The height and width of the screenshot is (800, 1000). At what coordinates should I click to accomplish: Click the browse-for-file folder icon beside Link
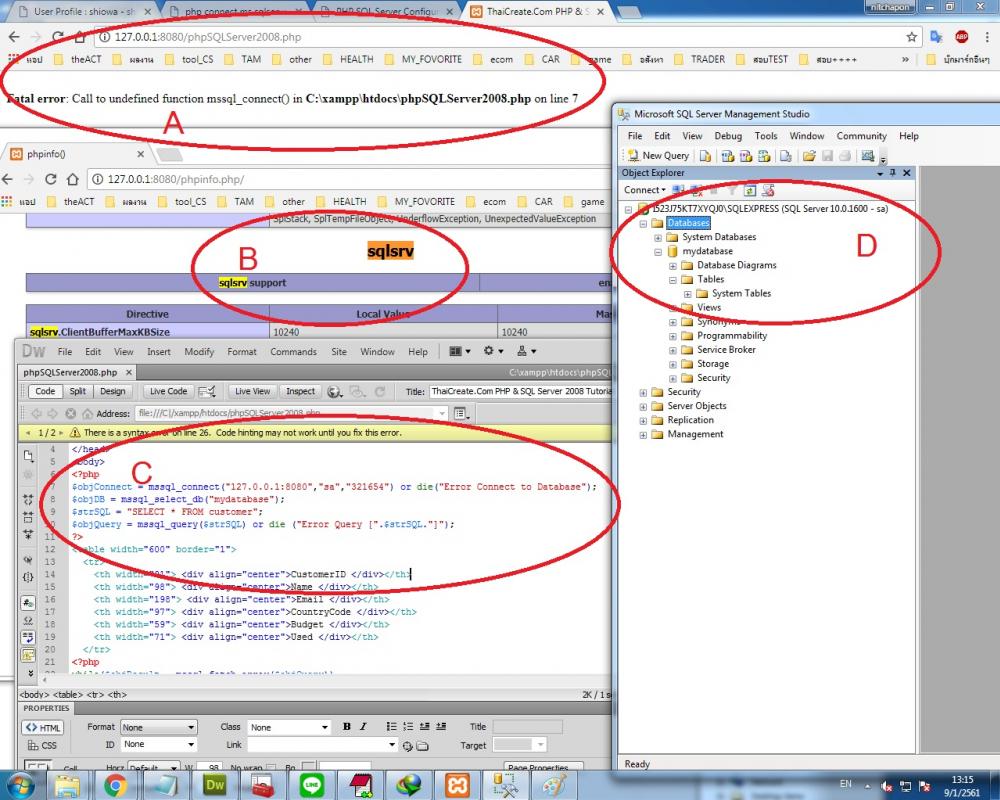click(422, 745)
